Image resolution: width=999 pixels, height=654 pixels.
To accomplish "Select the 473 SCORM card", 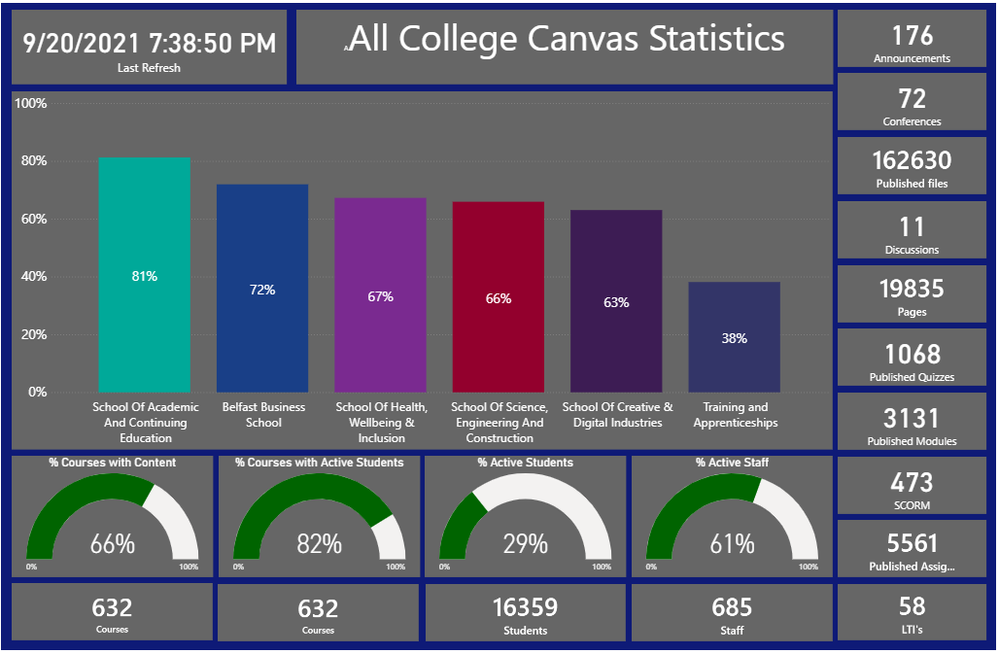I will coord(911,488).
